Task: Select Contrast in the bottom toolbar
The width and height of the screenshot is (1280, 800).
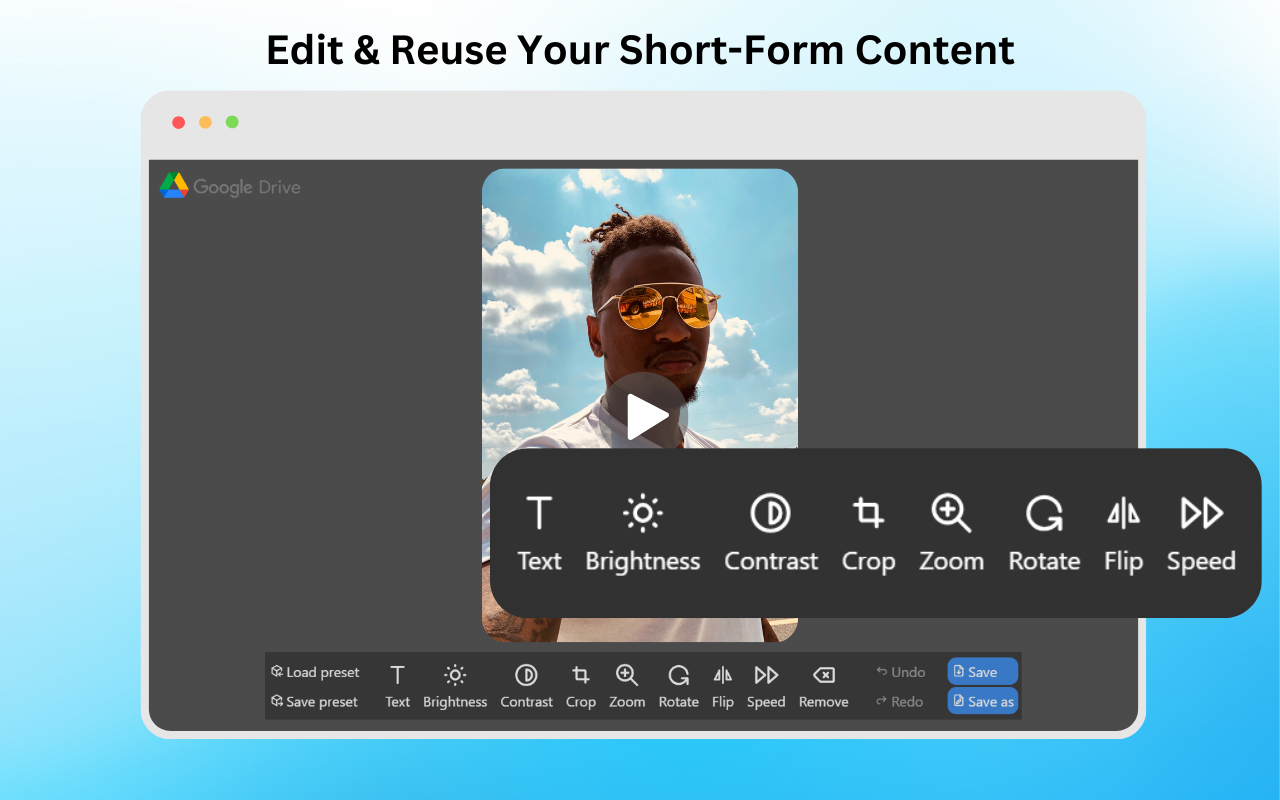Action: tap(526, 685)
